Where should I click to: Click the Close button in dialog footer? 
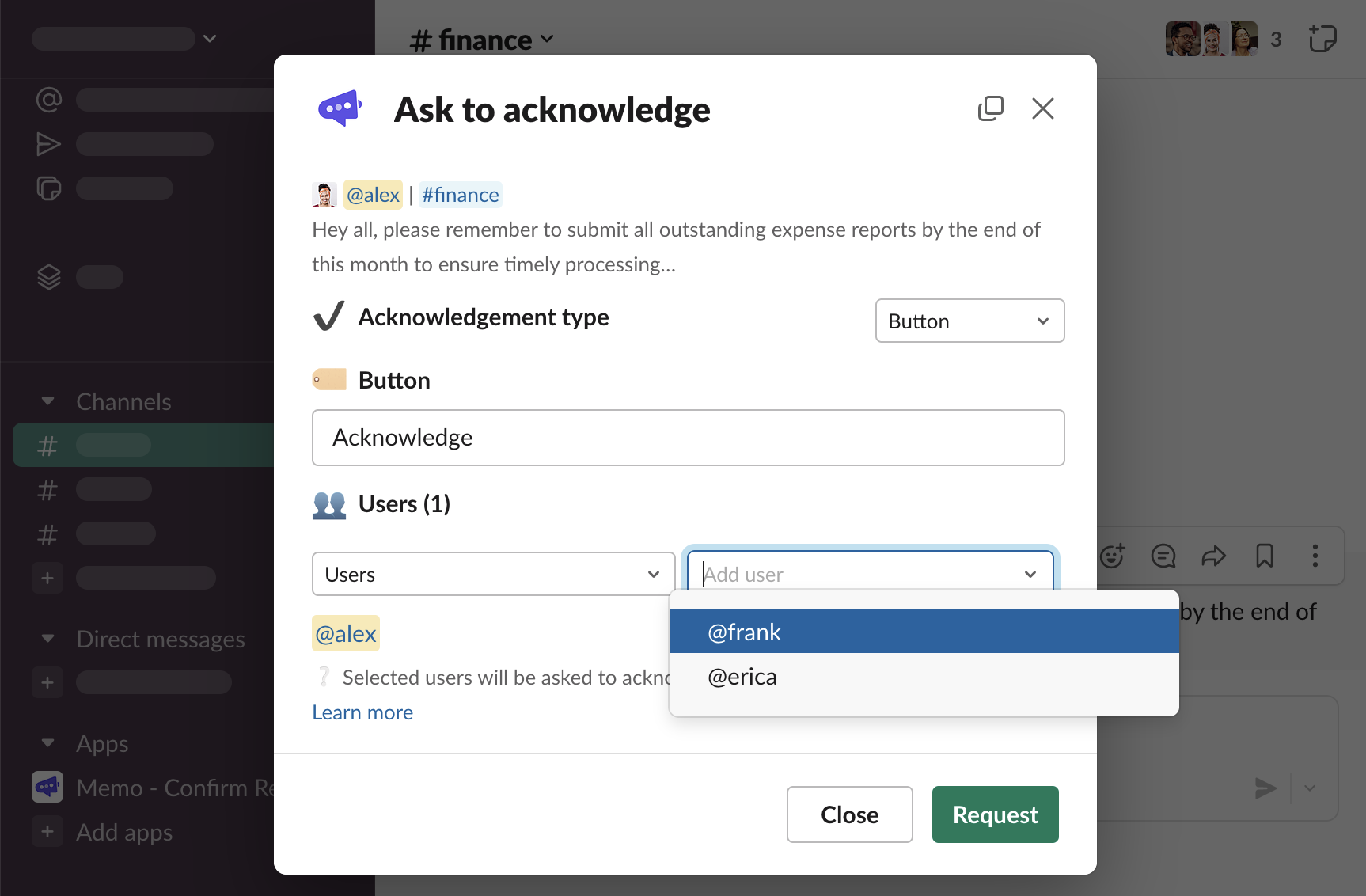tap(849, 814)
